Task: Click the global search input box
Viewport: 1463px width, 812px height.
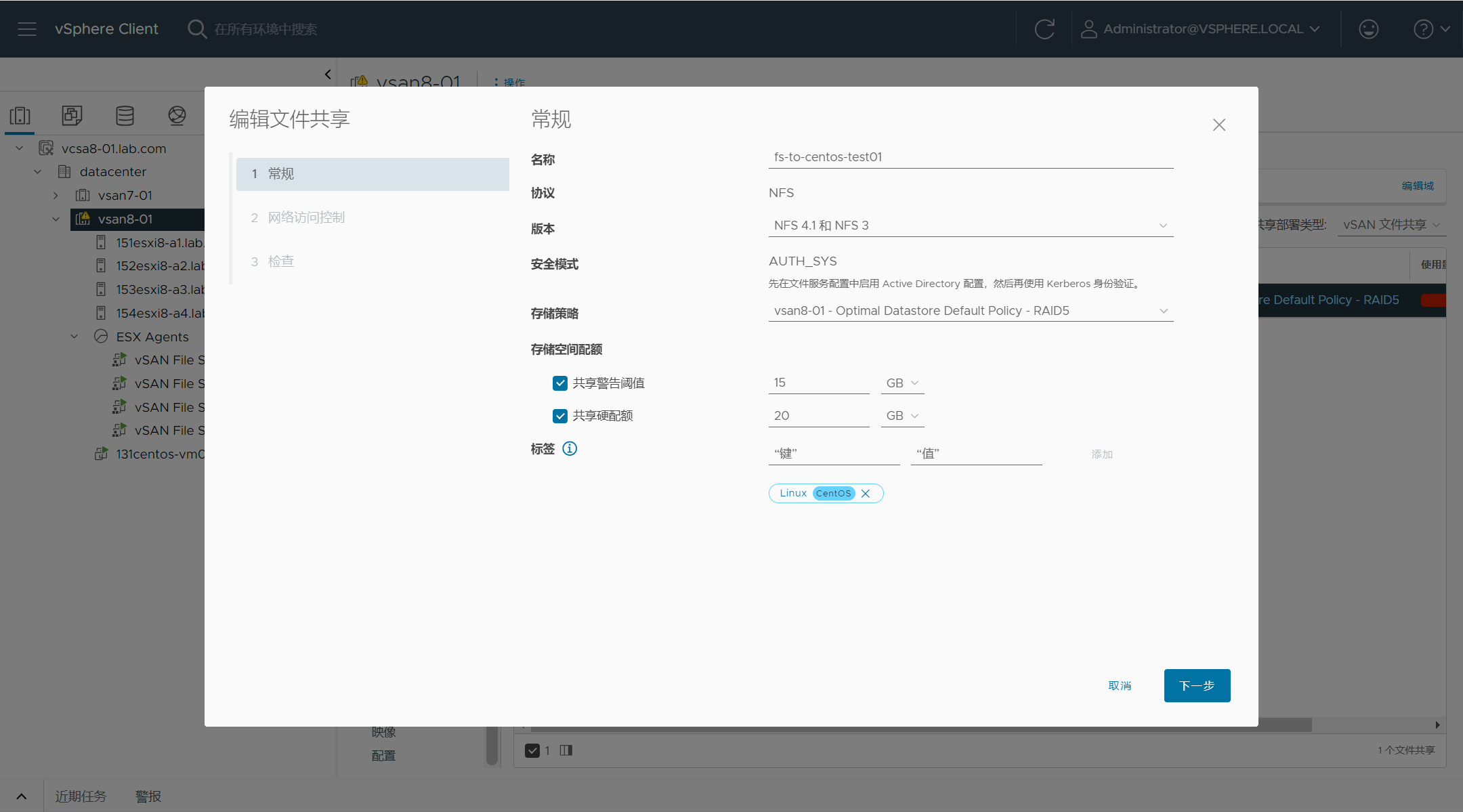Action: pyautogui.click(x=266, y=29)
